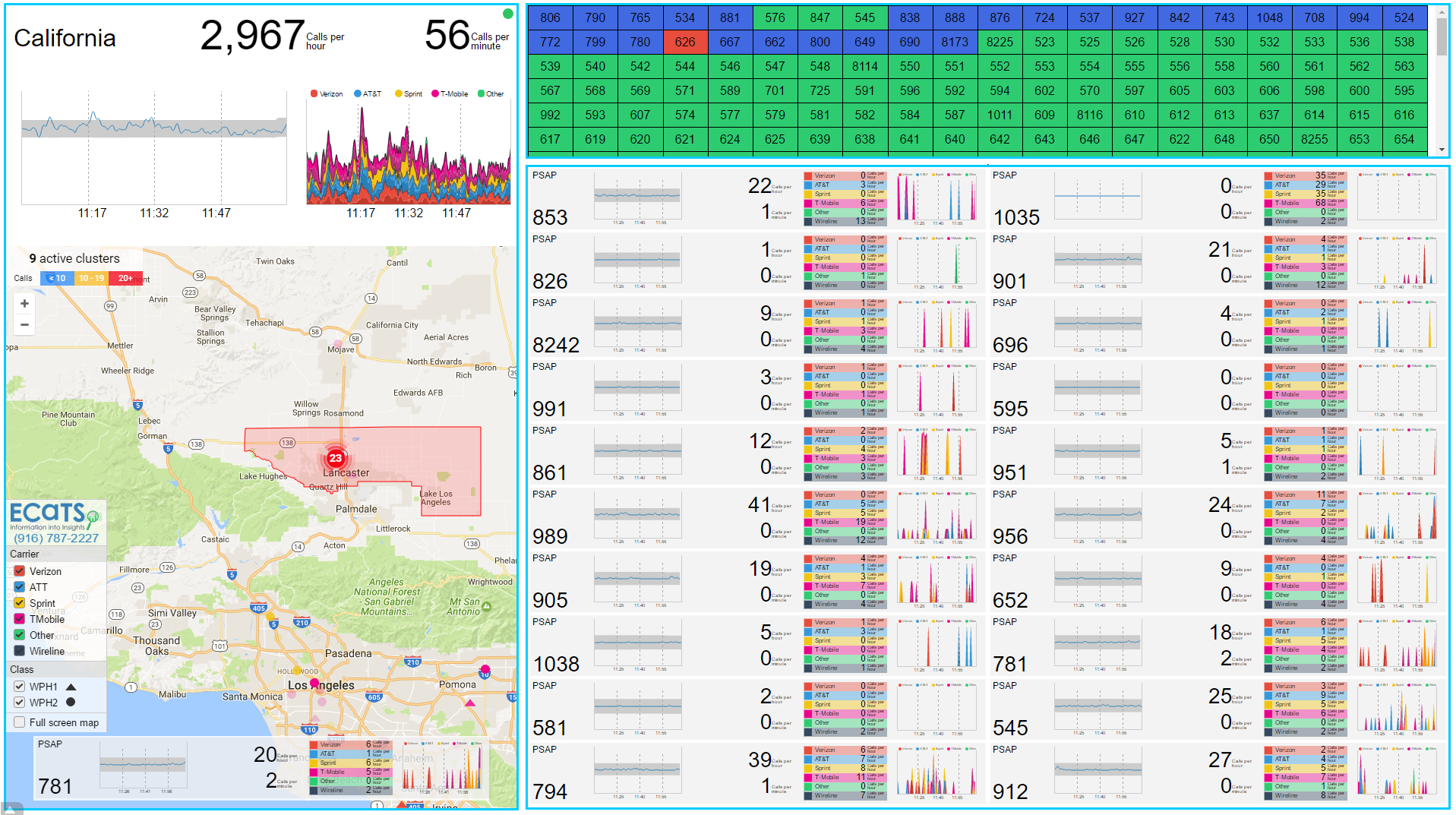The width and height of the screenshot is (1456, 815).
Task: Click the Lancaster cluster marker showing 23
Action: 336,458
